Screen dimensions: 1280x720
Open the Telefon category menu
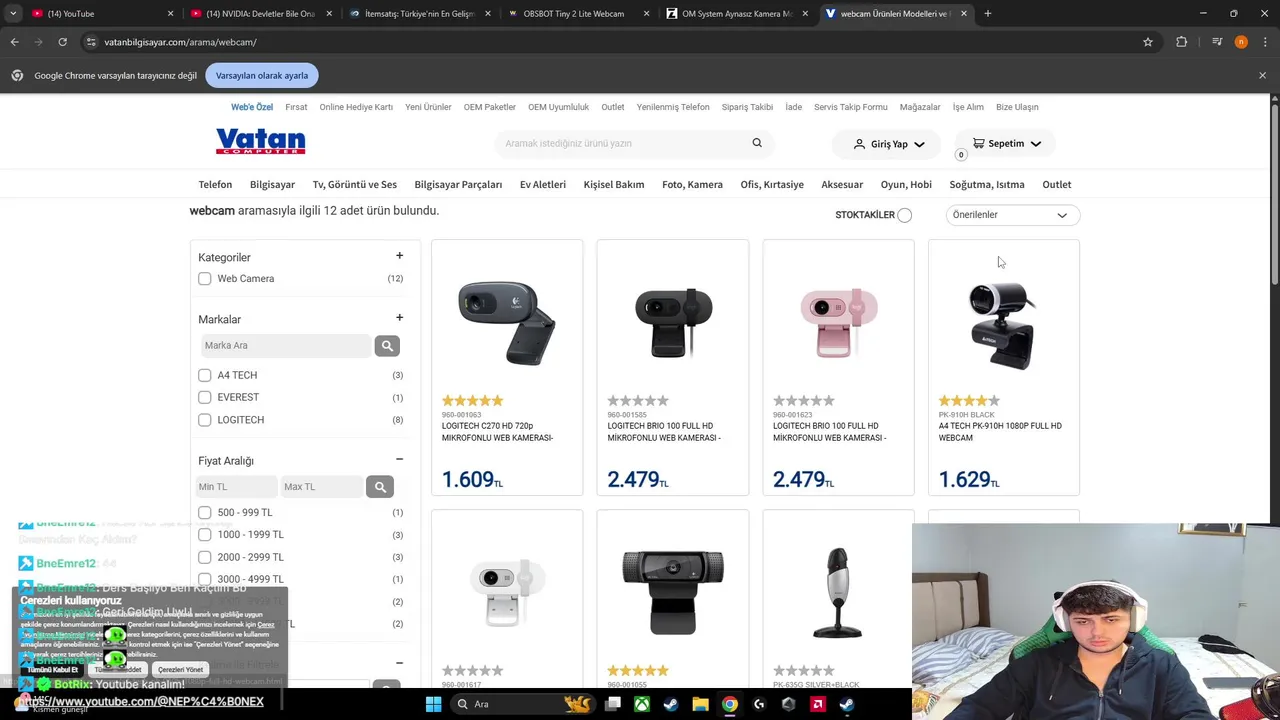coord(215,184)
